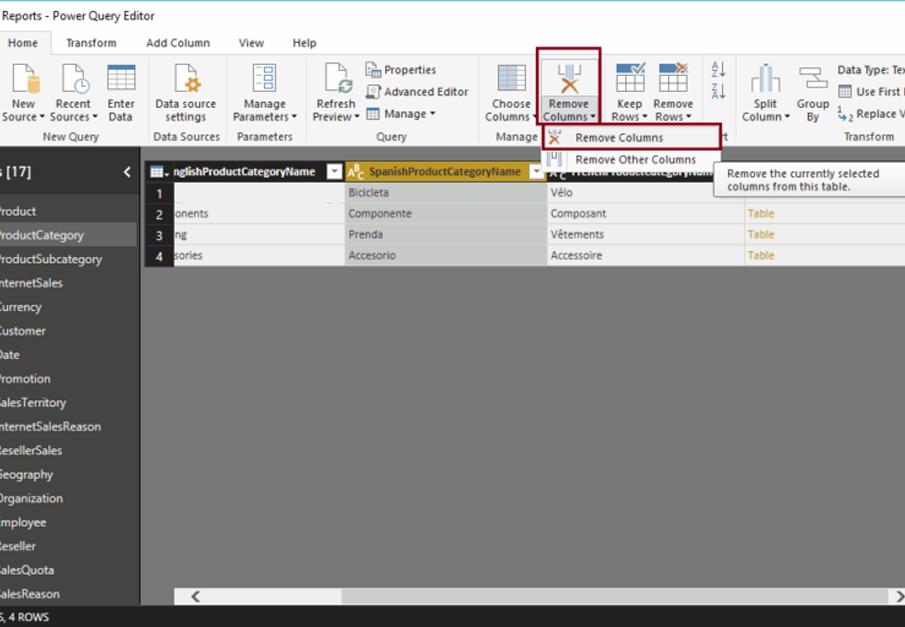This screenshot has height=627, width=905.
Task: Select the Accesorio cell
Action: point(446,255)
